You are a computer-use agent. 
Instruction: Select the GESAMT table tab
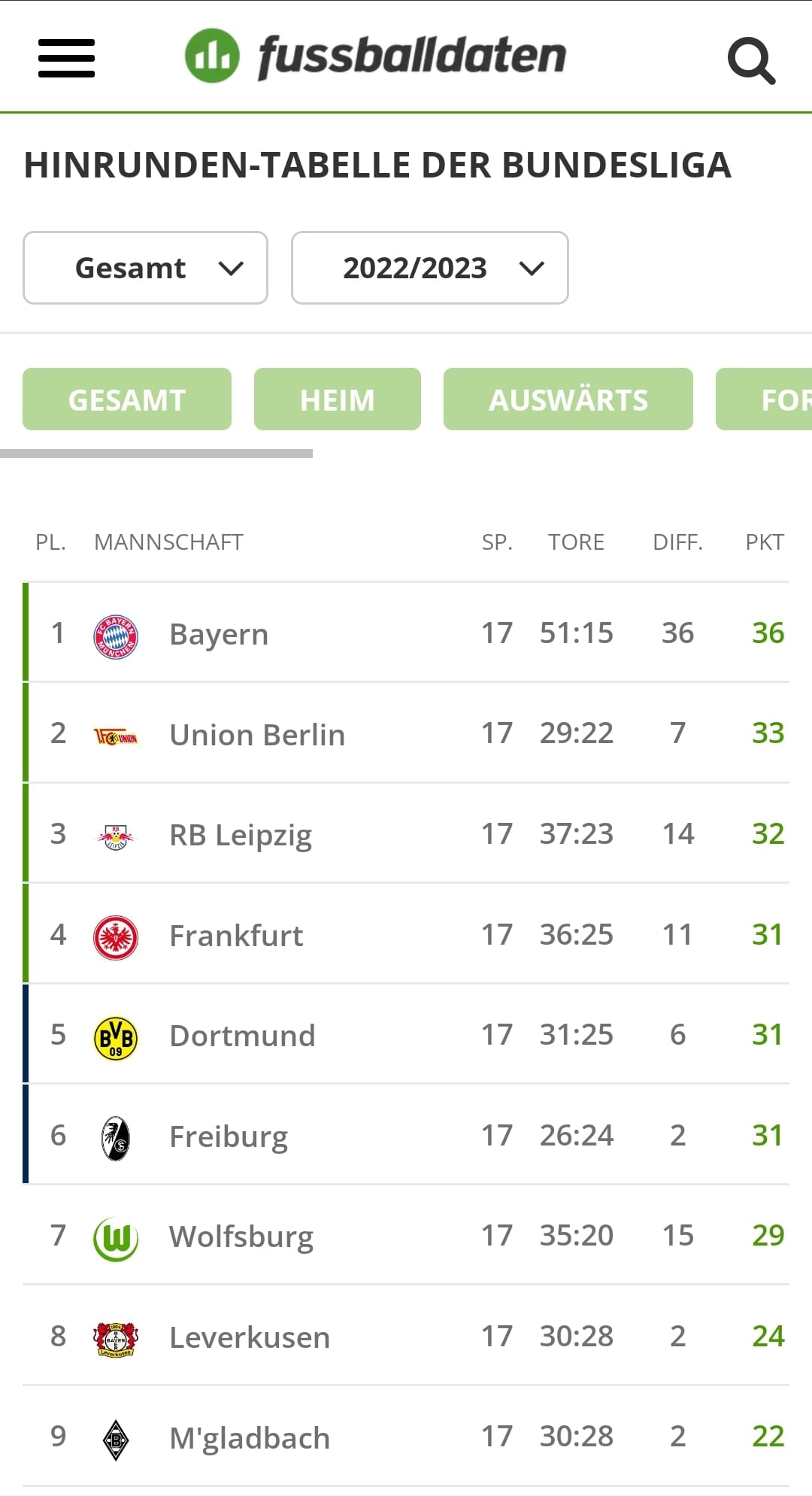point(126,399)
